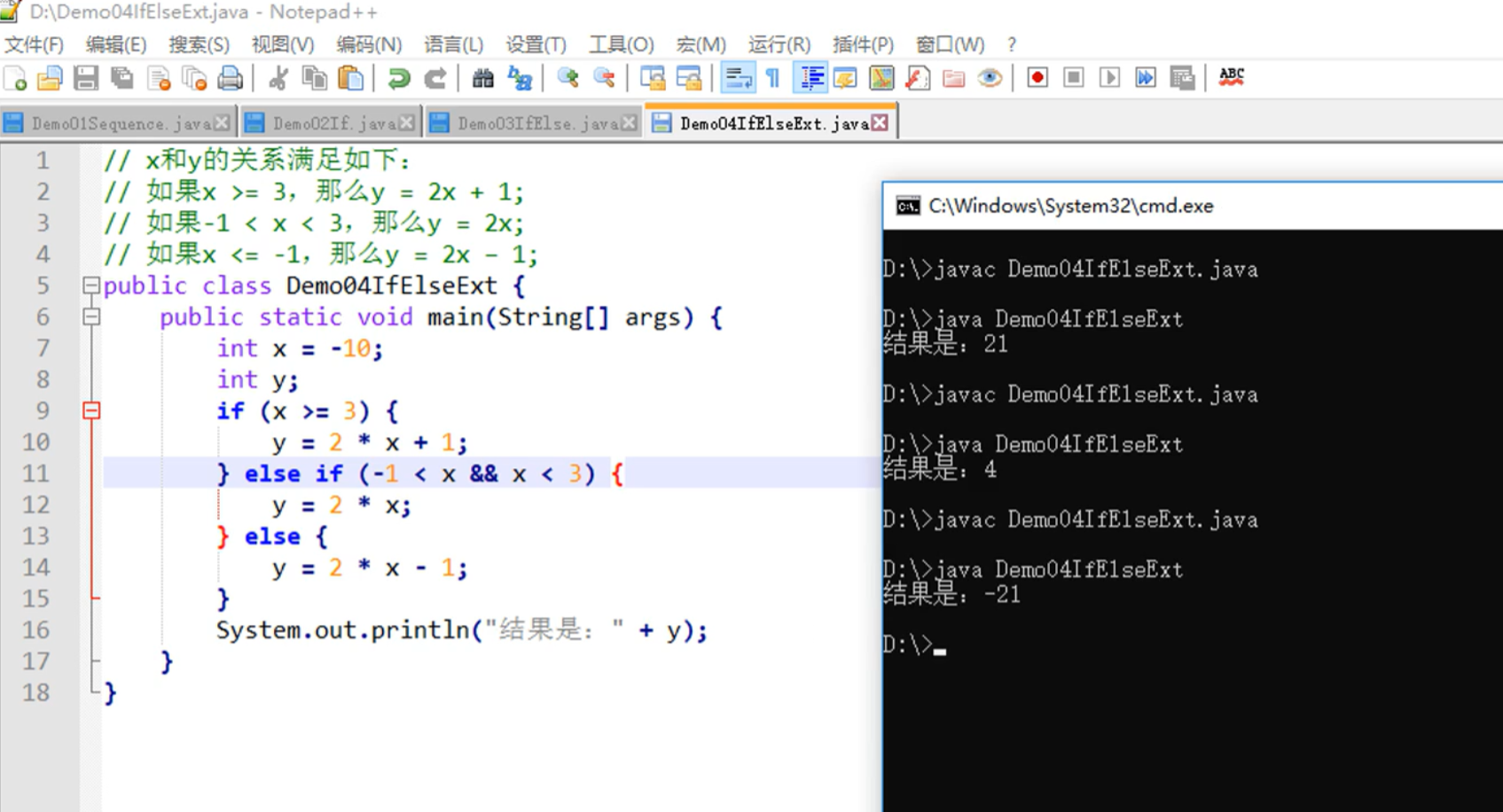The height and width of the screenshot is (812, 1503).
Task: Toggle the indent guide icon
Action: tap(810, 79)
